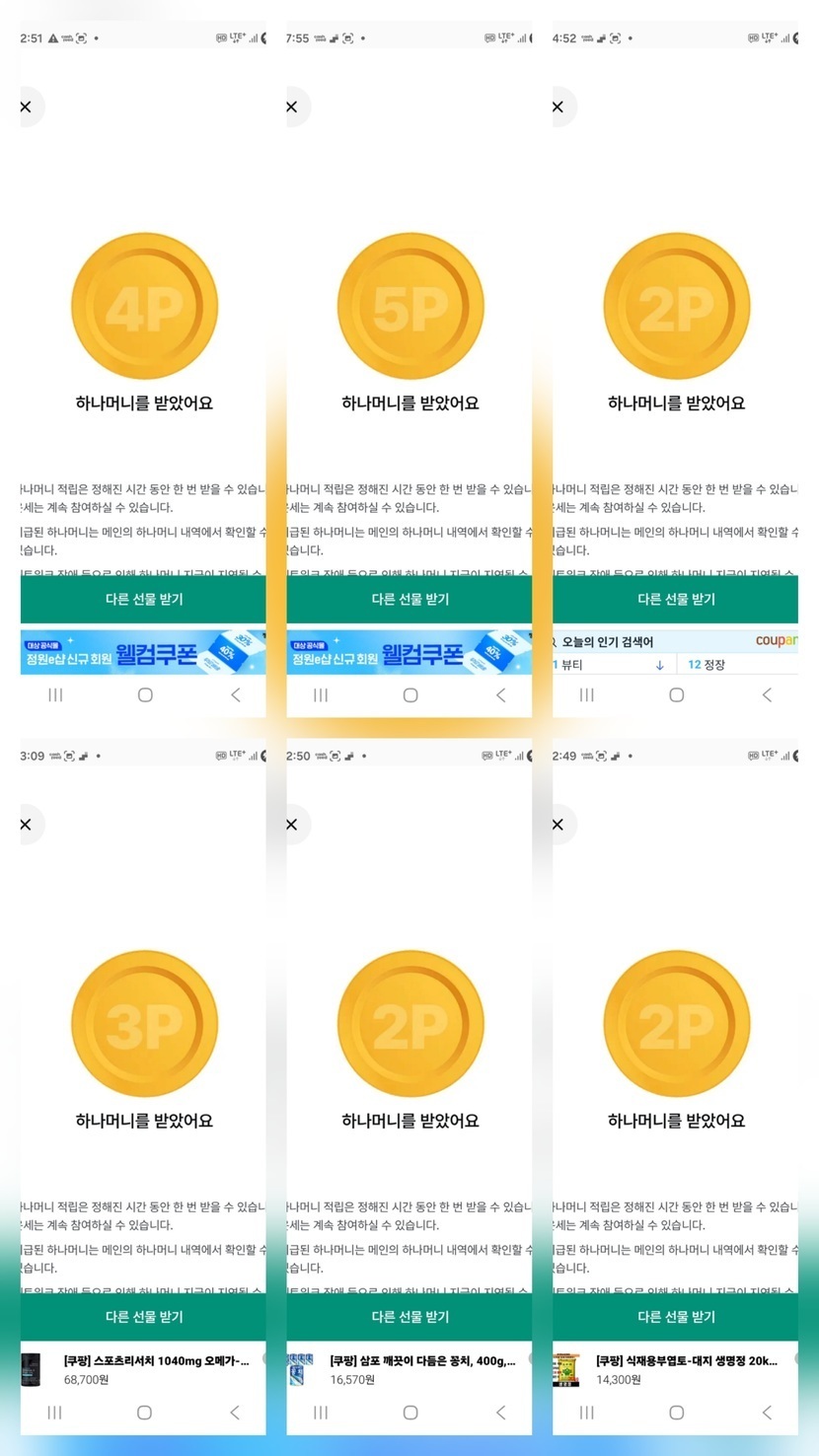
Task: Open the 웰컴쿠폰 banner below the 4P coin
Action: [143, 653]
